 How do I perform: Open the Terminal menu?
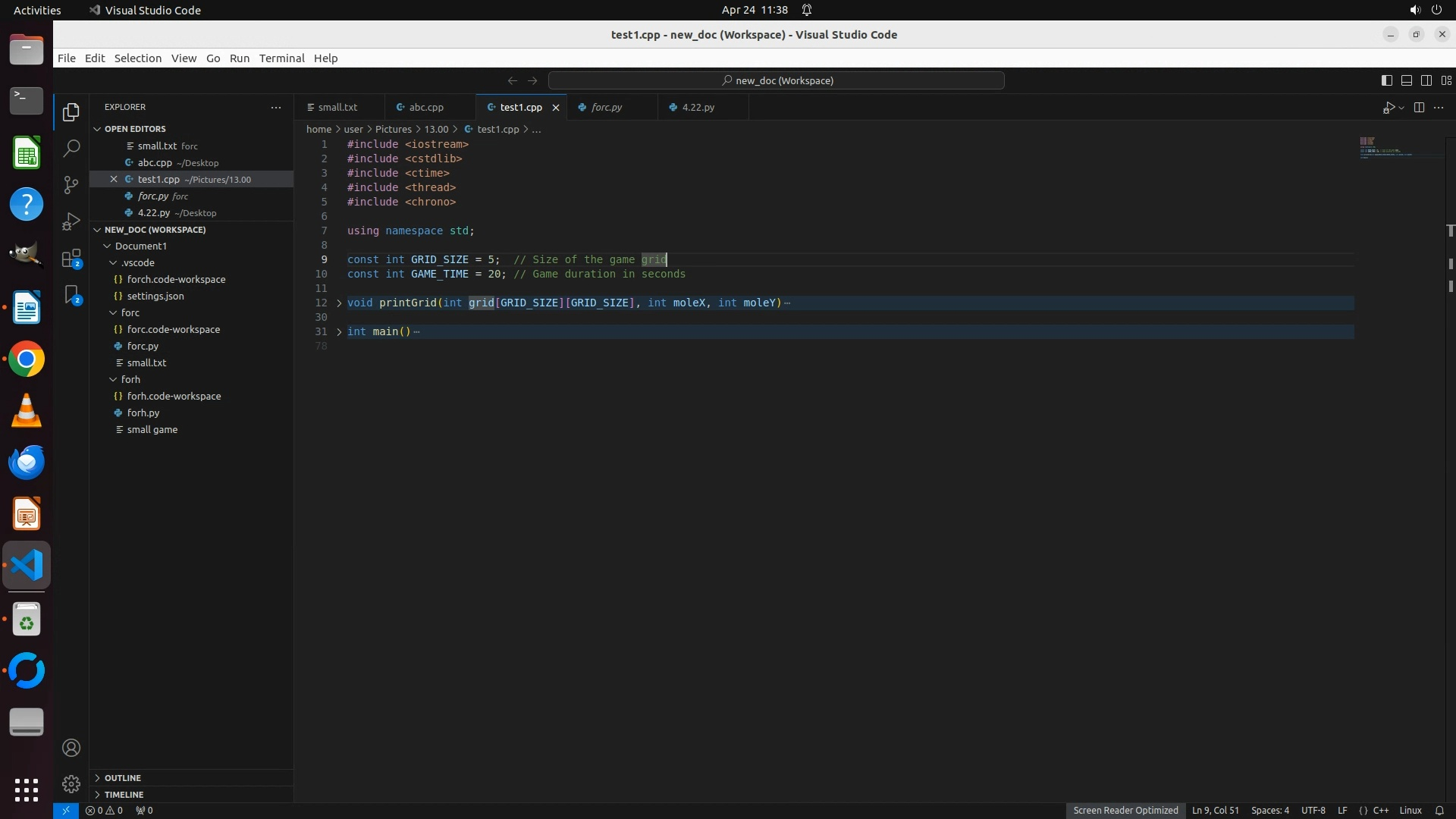pyautogui.click(x=281, y=58)
